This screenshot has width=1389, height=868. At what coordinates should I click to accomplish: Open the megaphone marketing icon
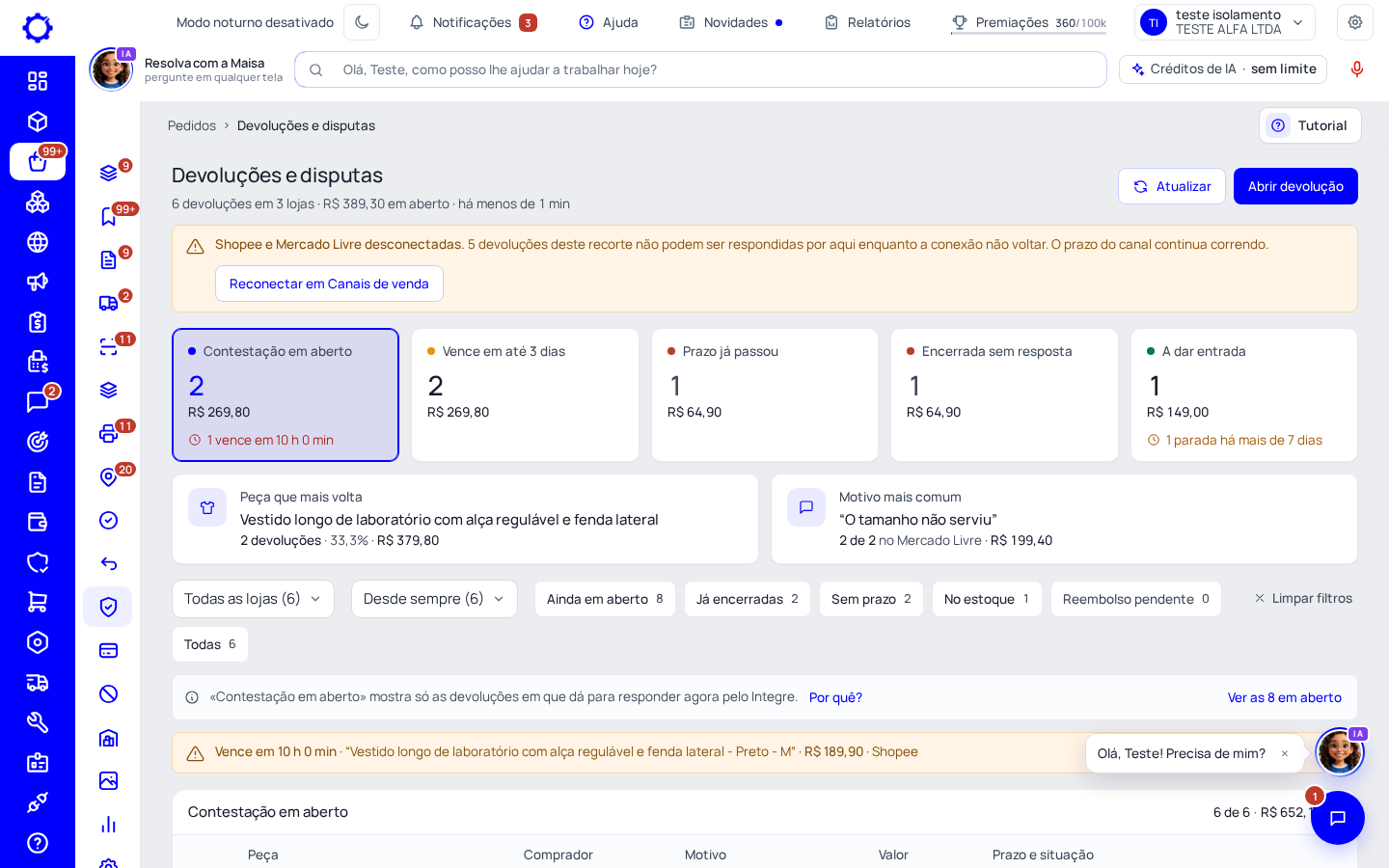pos(38,282)
